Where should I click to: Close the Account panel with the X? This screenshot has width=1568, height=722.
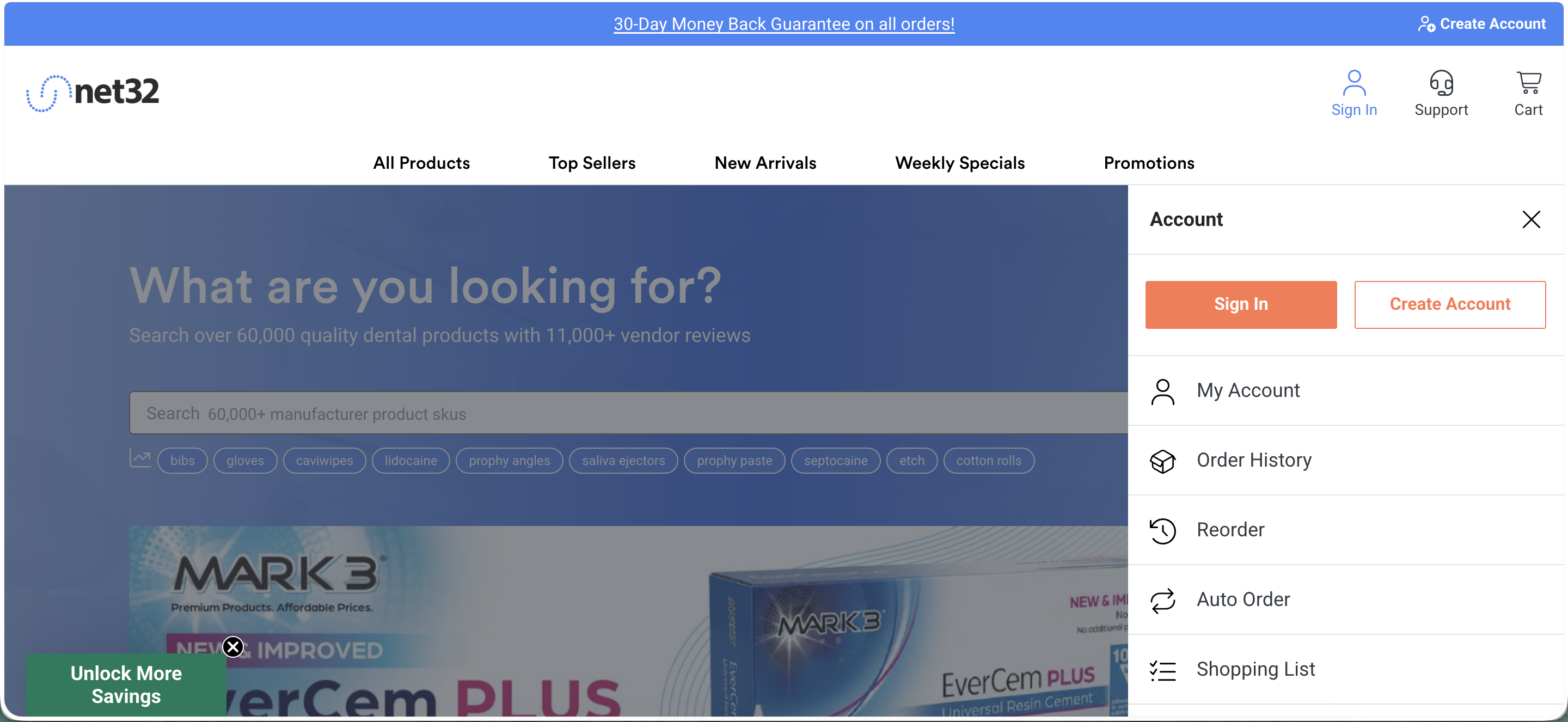(x=1531, y=219)
